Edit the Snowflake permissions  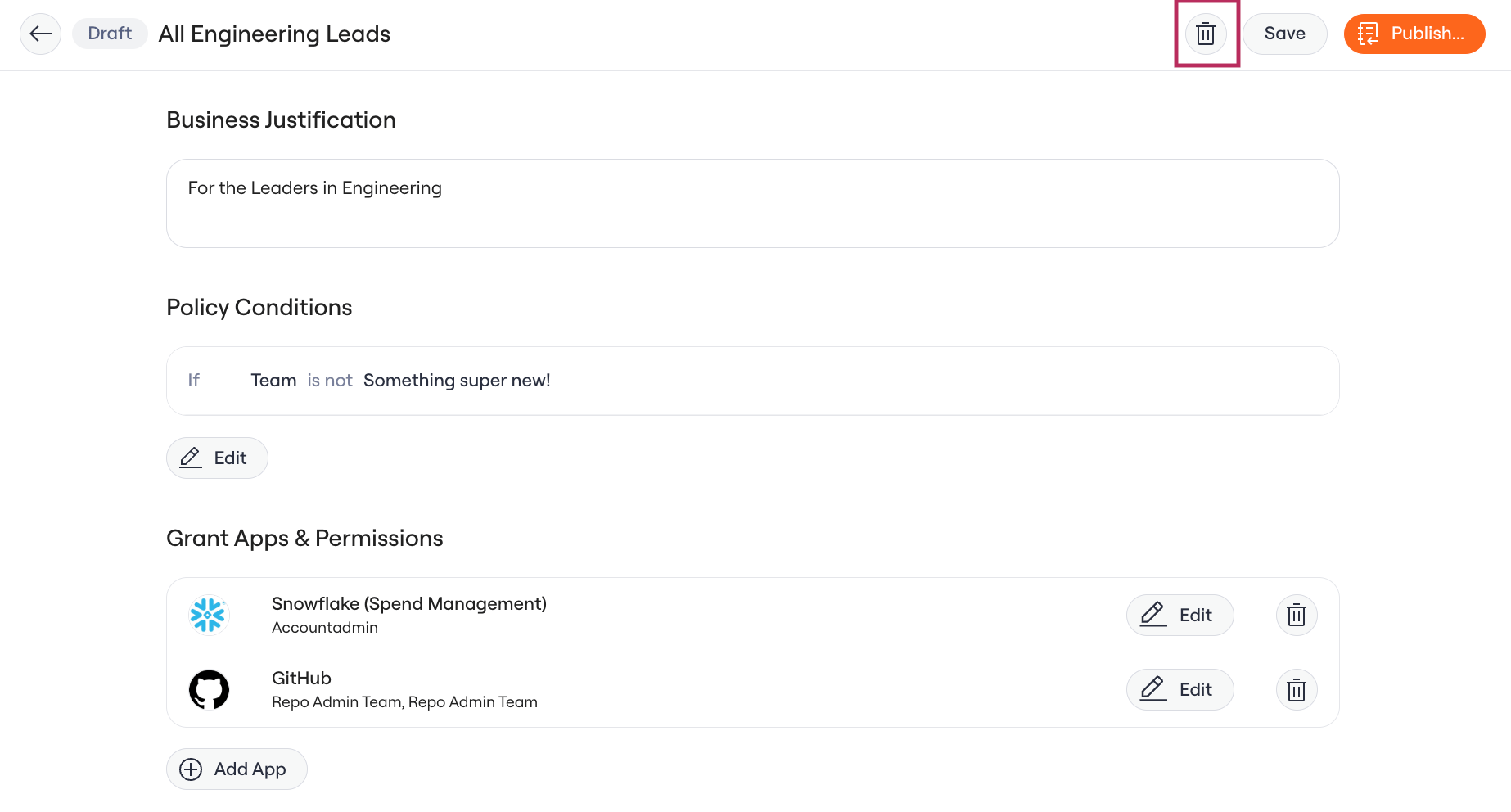pos(1179,615)
